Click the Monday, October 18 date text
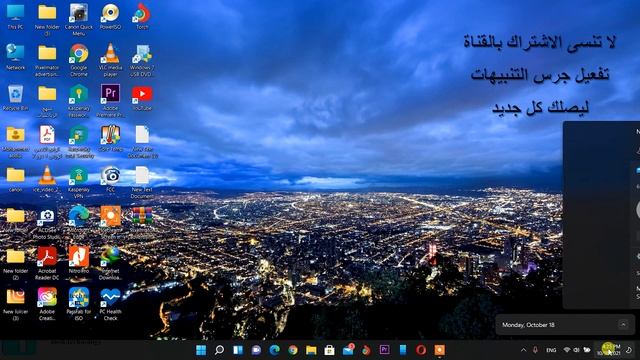This screenshot has height=360, width=640. pos(528,325)
